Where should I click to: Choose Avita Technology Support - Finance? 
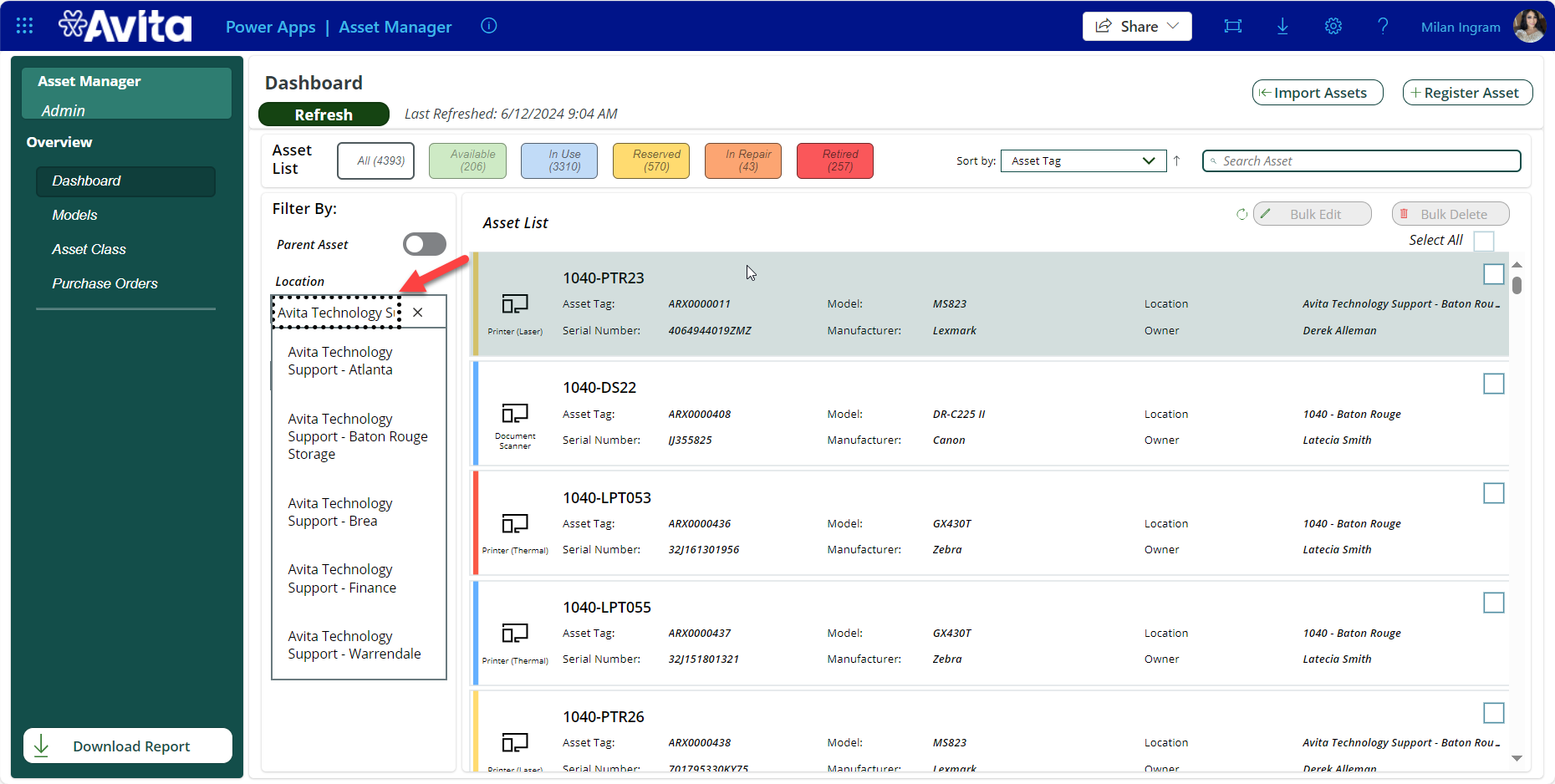pyautogui.click(x=359, y=578)
